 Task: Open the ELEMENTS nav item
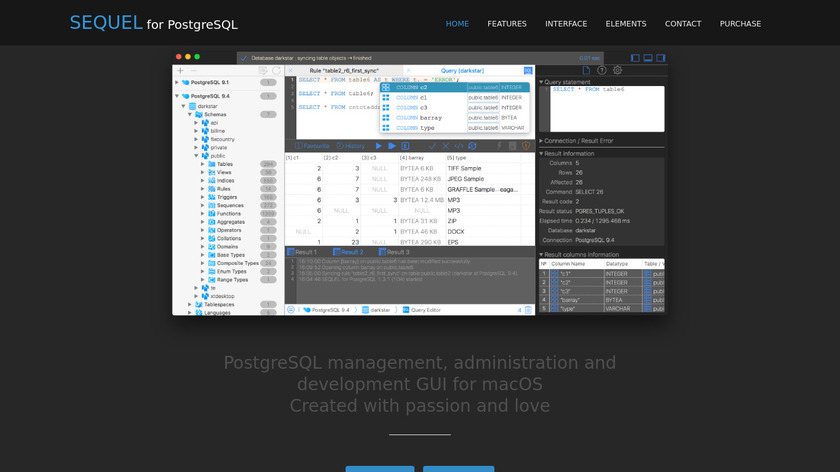[x=626, y=24]
